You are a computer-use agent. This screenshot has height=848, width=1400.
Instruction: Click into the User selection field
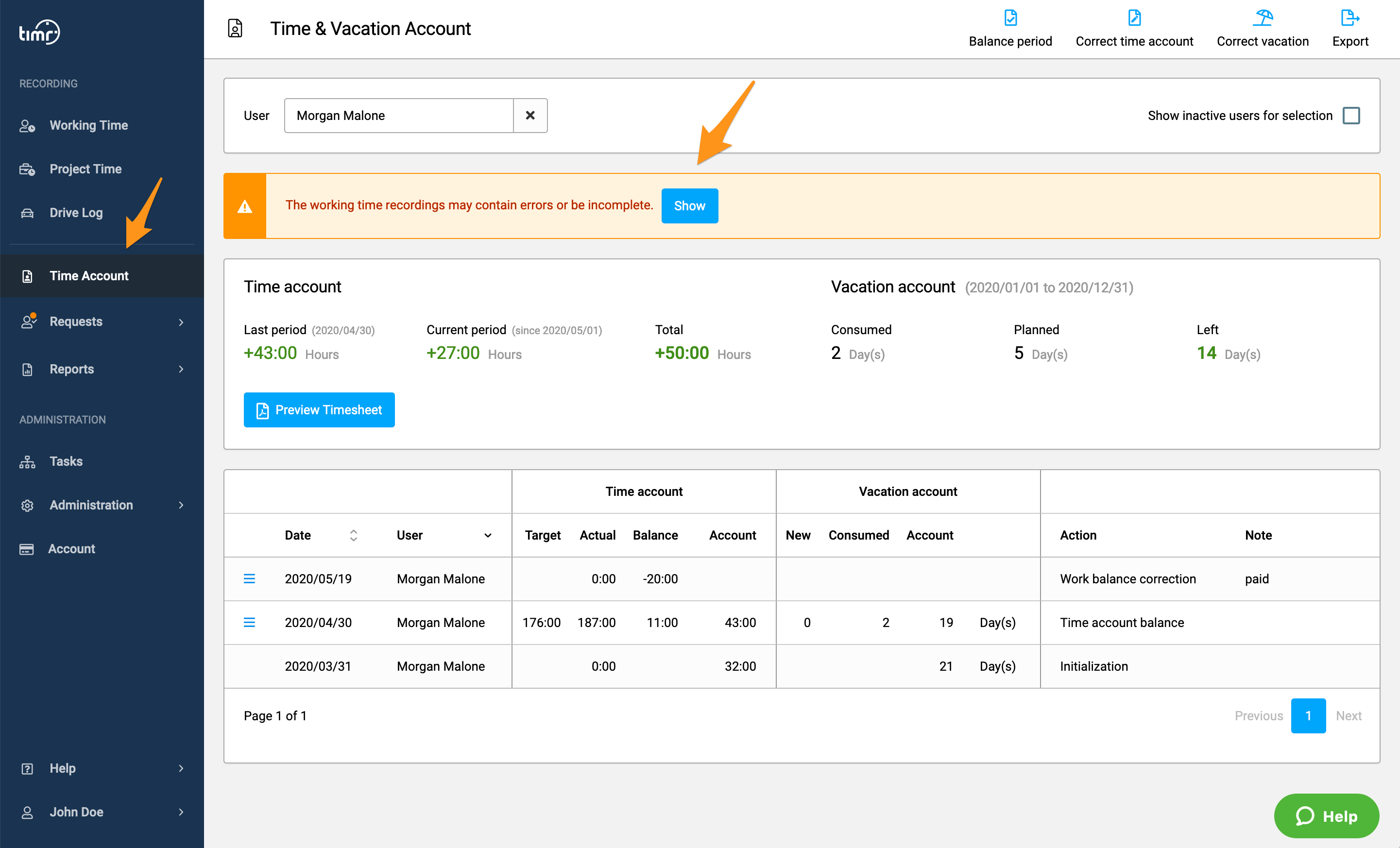pos(399,115)
